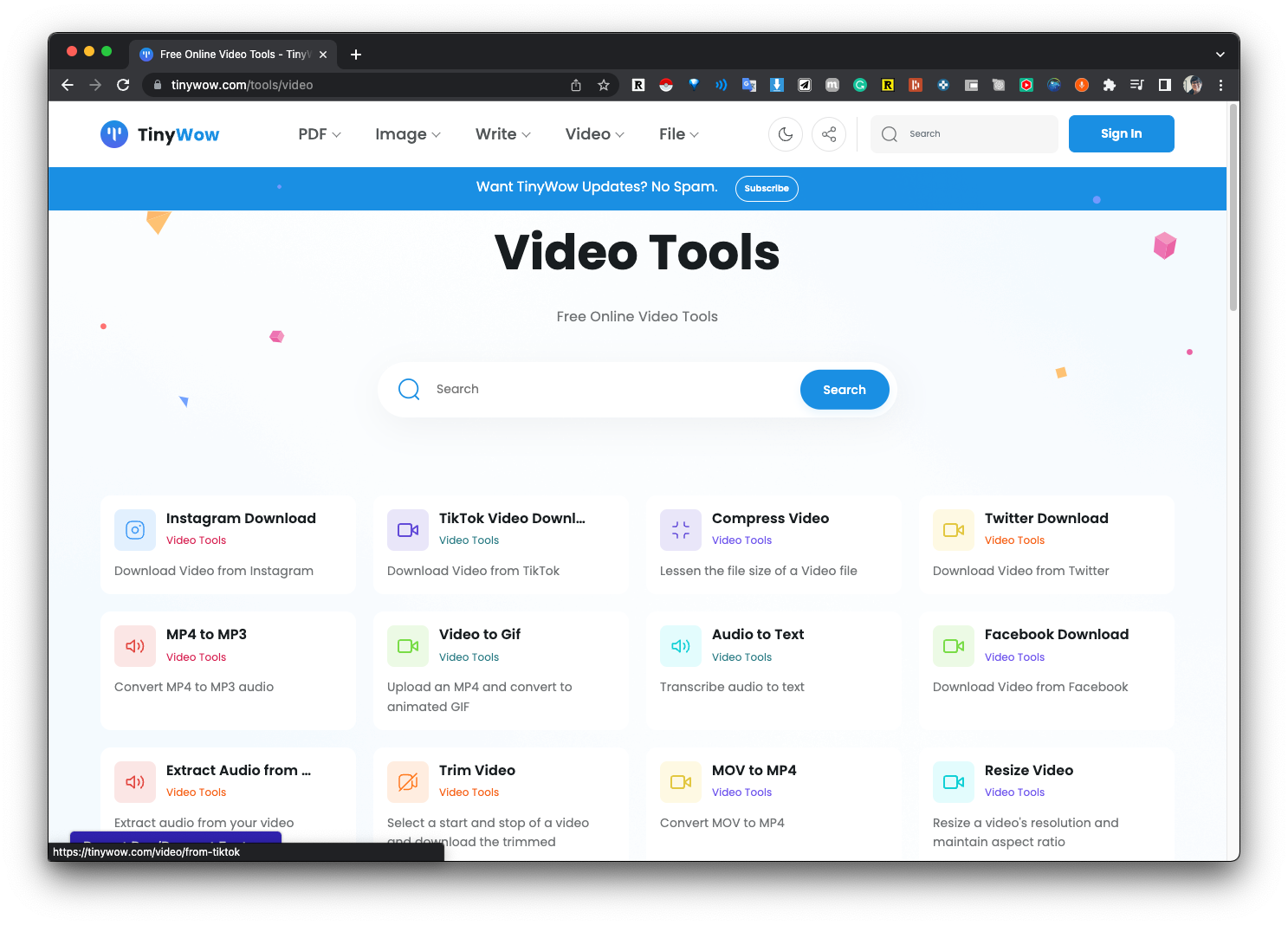
Task: Click the Video to Gif camera icon
Action: pyautogui.click(x=408, y=646)
